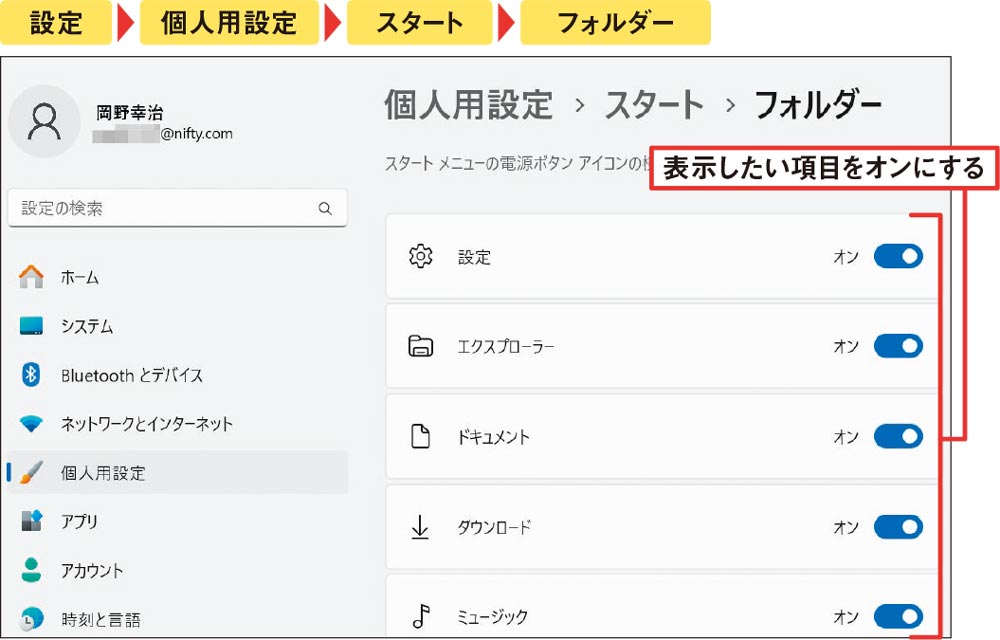
Task: Click the Accounts person icon
Action: [31, 570]
